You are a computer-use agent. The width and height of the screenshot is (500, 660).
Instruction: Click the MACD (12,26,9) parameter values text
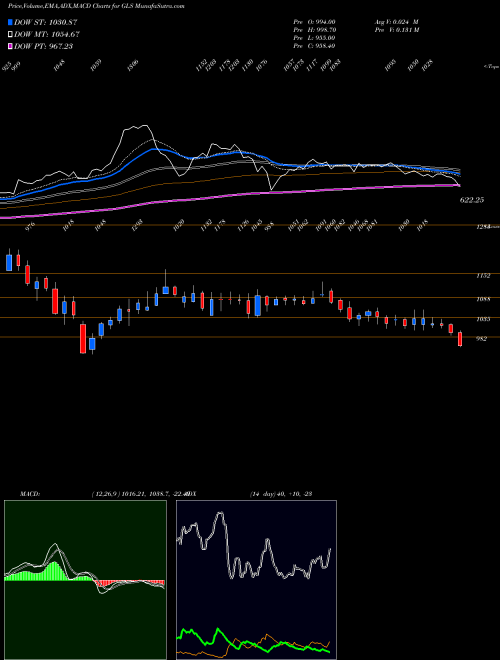tap(139, 494)
